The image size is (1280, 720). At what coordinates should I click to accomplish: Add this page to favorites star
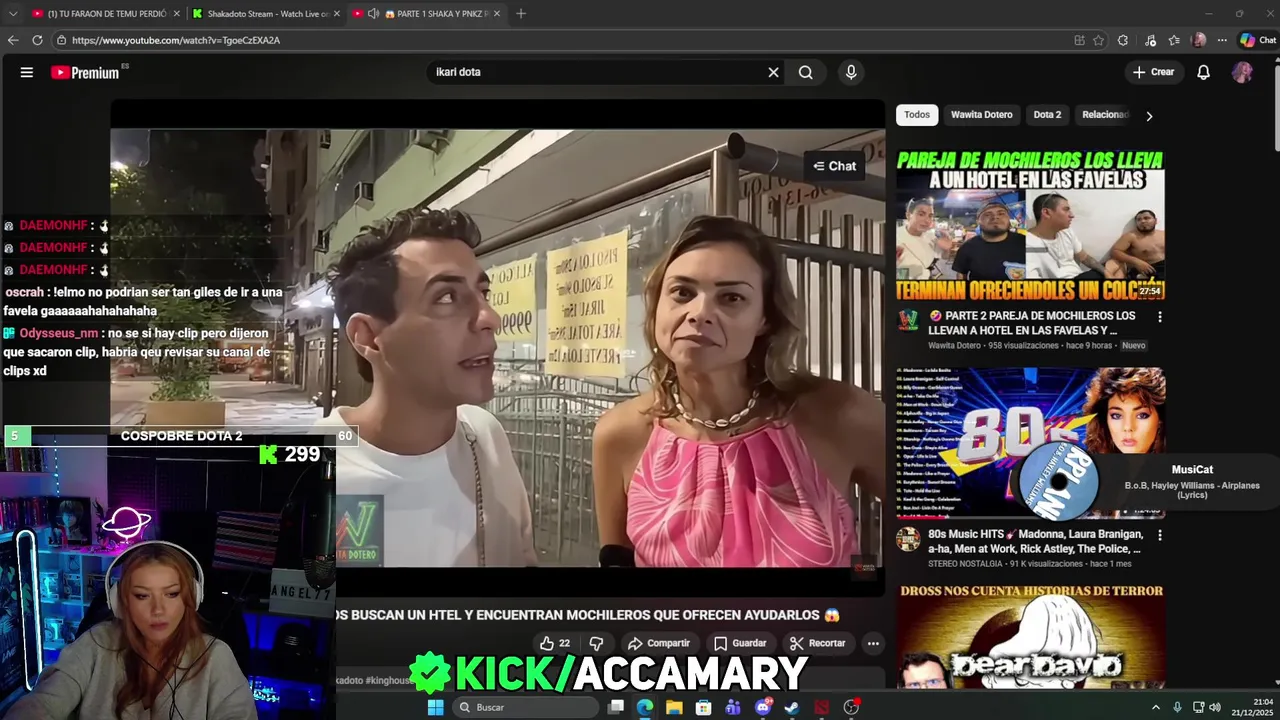1099,40
